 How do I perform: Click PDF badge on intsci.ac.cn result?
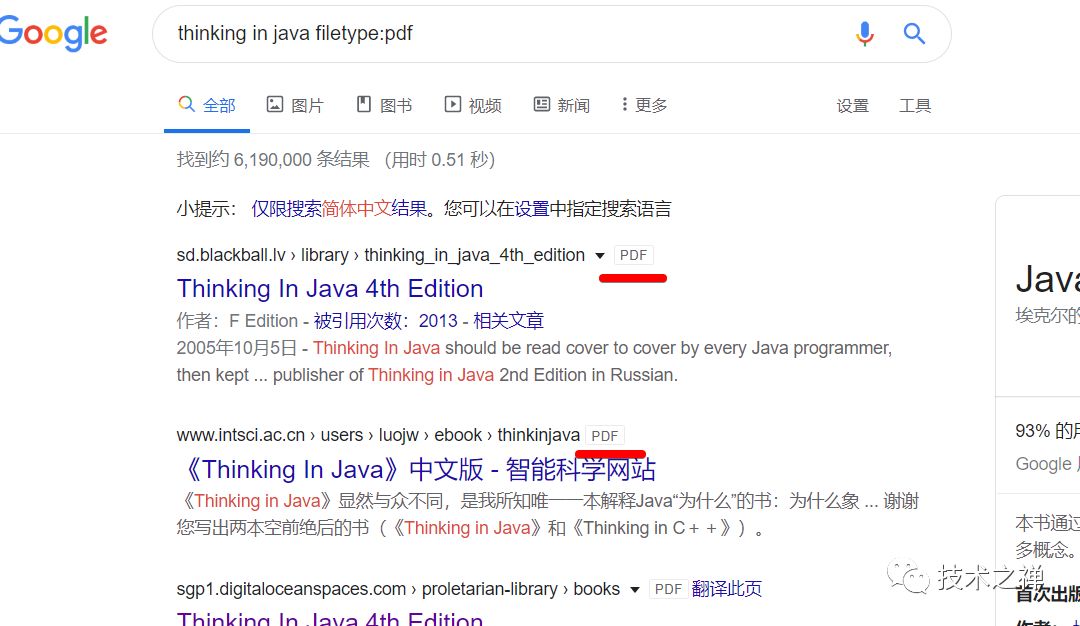(x=605, y=436)
